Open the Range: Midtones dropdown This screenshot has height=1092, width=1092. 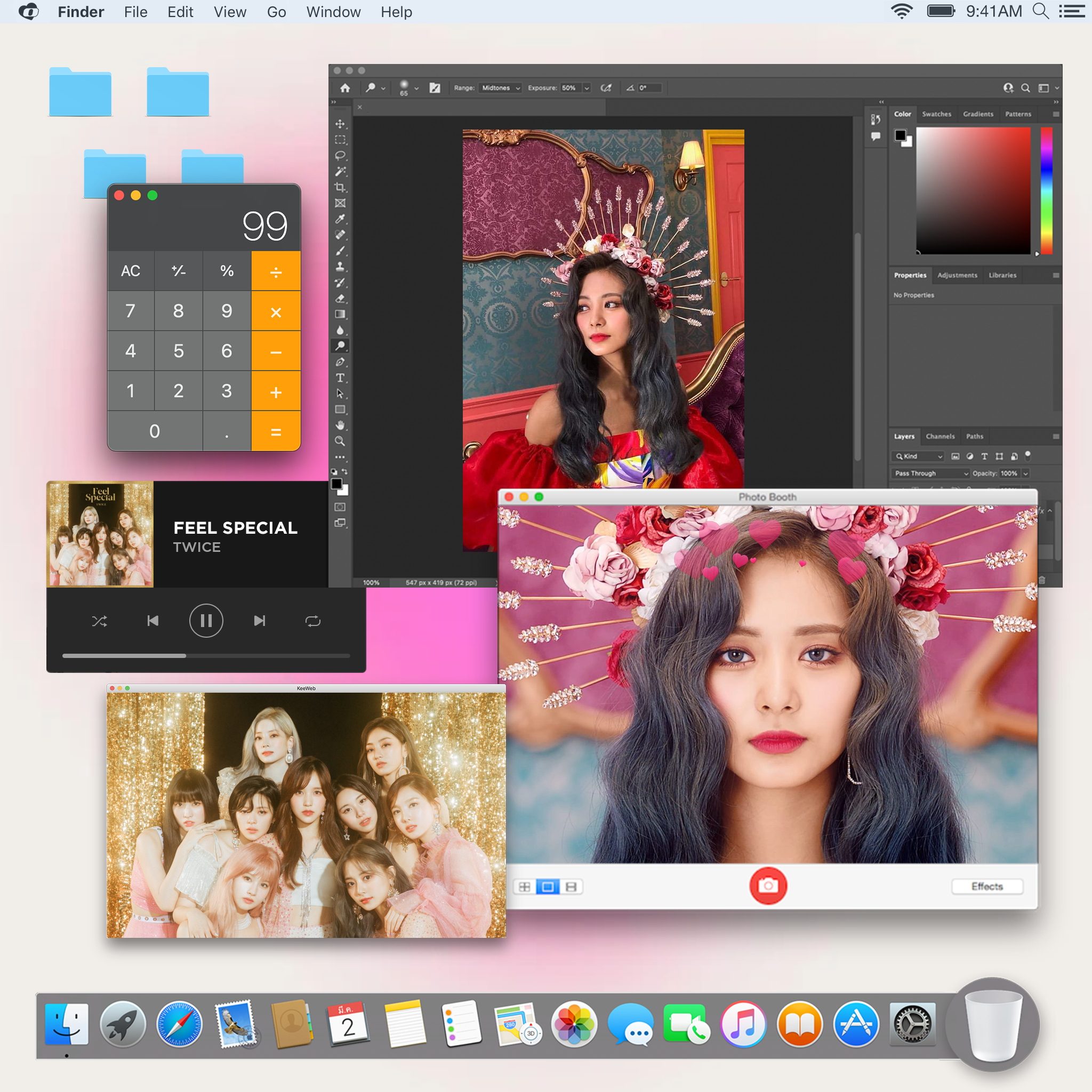point(500,88)
